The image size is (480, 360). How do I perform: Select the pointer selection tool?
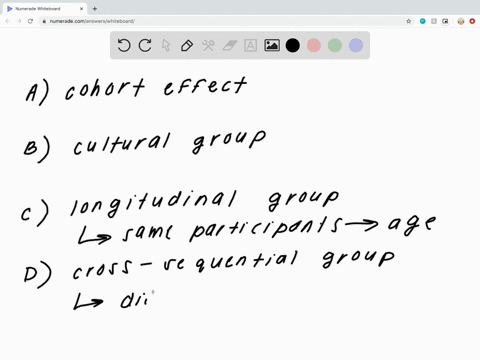tap(166, 45)
